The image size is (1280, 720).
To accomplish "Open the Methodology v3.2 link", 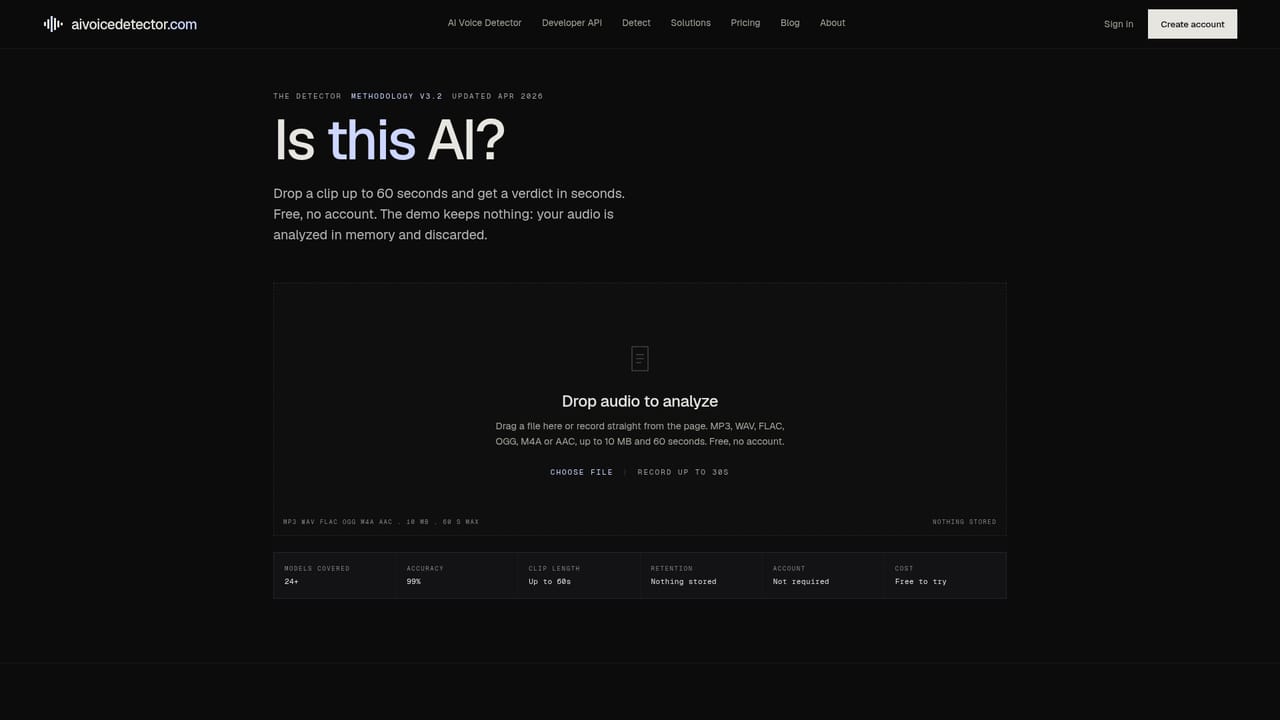I will coord(397,96).
